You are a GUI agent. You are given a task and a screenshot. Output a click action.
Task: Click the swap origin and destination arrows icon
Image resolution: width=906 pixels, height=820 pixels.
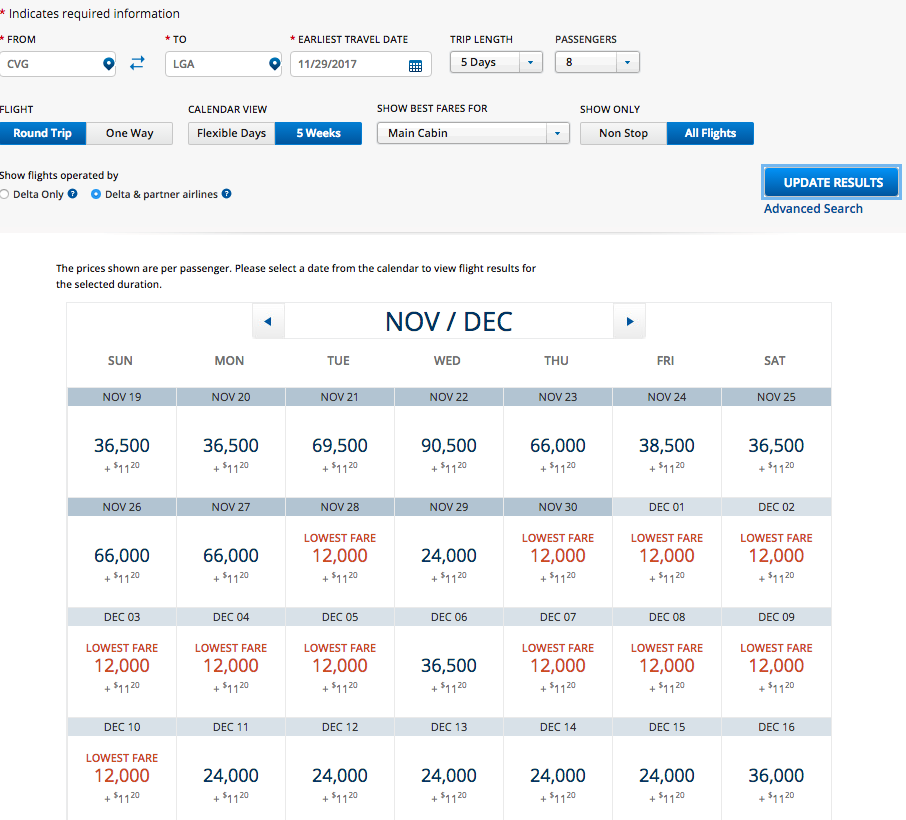(x=137, y=63)
